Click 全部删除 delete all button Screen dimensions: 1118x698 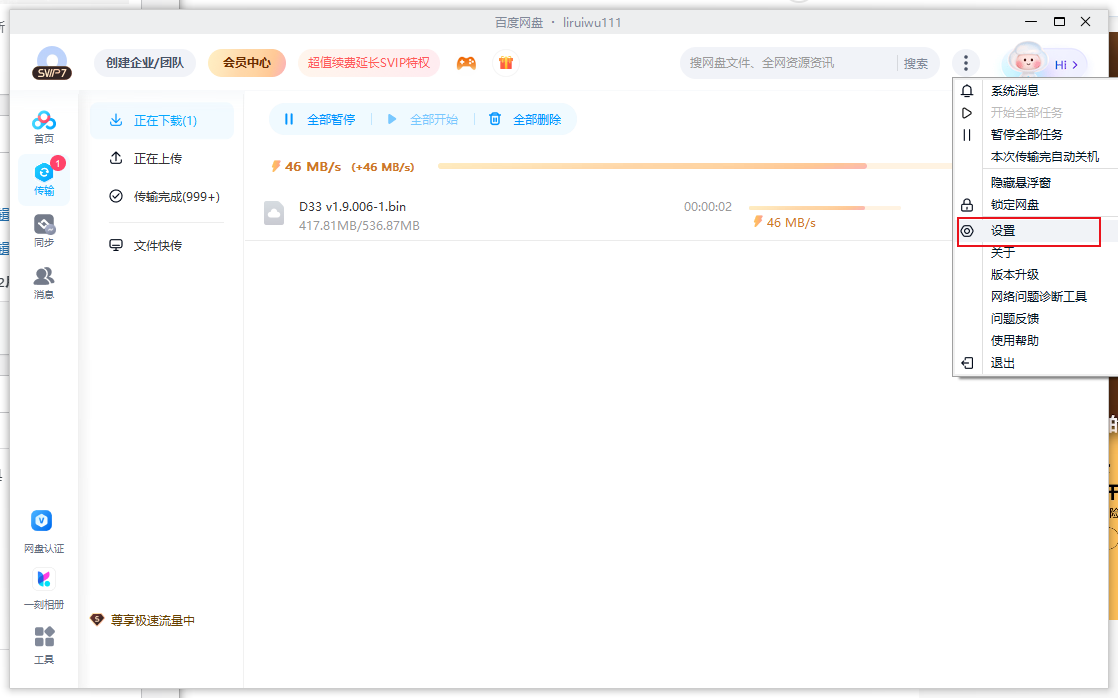pyautogui.click(x=525, y=119)
